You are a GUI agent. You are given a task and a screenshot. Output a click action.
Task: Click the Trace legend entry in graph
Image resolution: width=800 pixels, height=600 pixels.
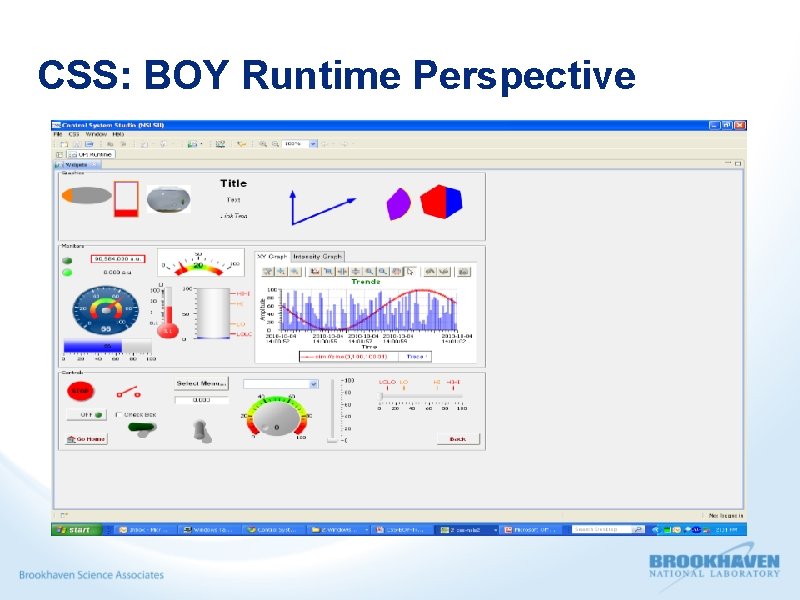tap(415, 356)
